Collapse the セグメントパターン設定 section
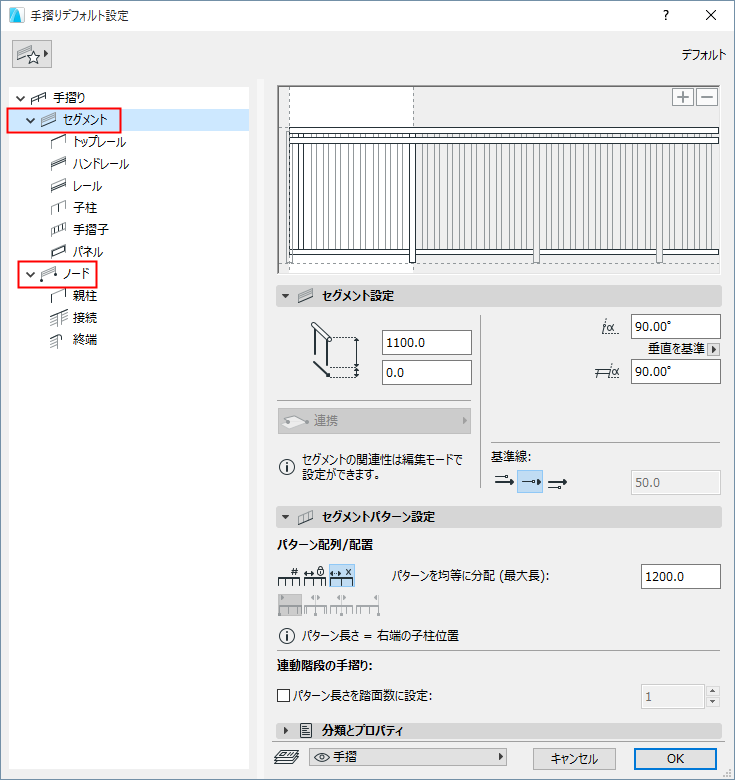The height and width of the screenshot is (780, 735). click(285, 517)
